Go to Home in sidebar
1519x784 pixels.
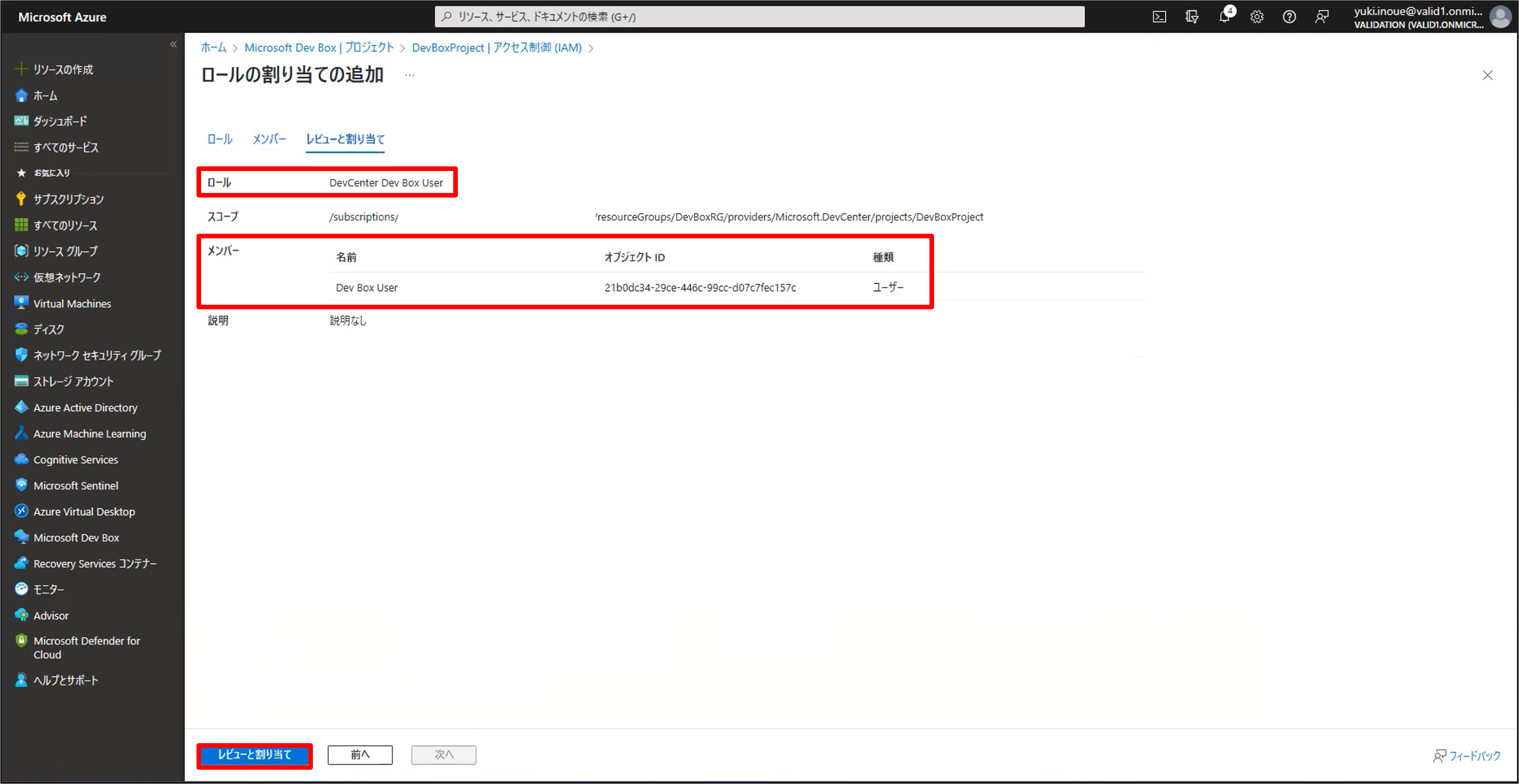[x=45, y=95]
